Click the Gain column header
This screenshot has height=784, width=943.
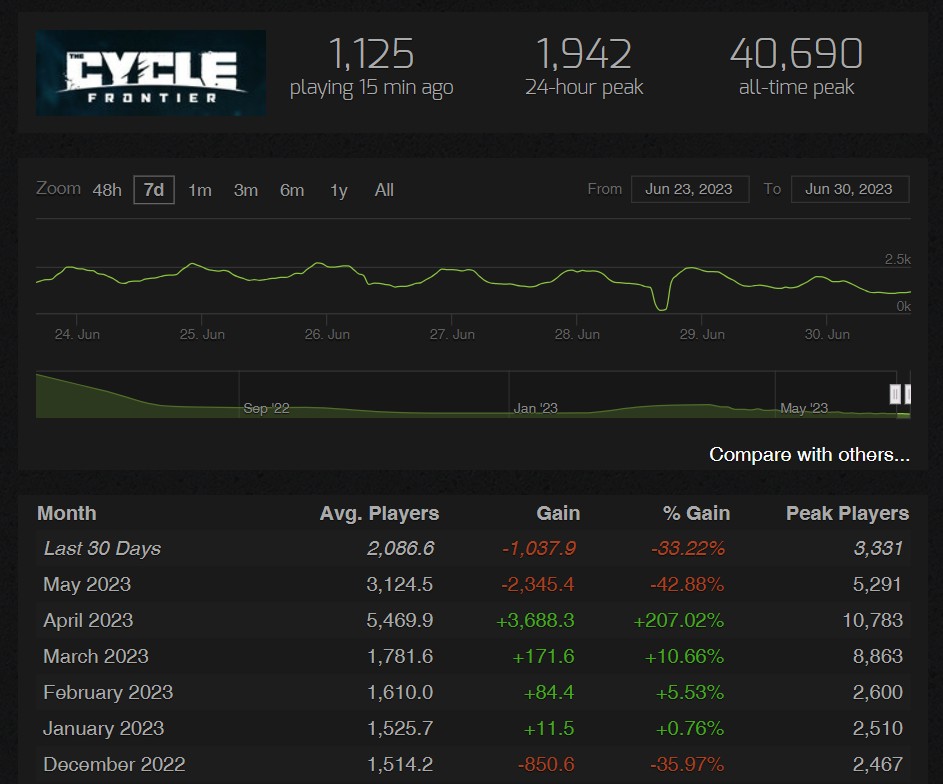558,513
